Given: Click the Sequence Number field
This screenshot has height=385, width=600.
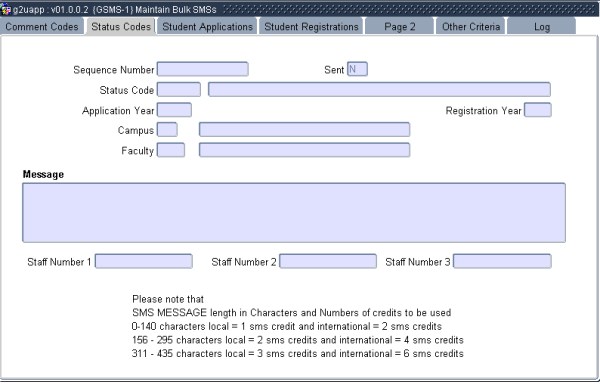Looking at the screenshot, I should pos(203,69).
